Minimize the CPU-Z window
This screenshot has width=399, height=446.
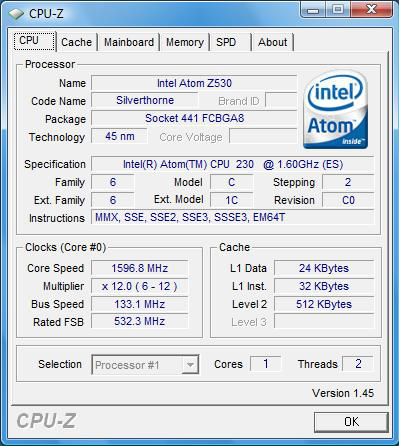coord(313,10)
